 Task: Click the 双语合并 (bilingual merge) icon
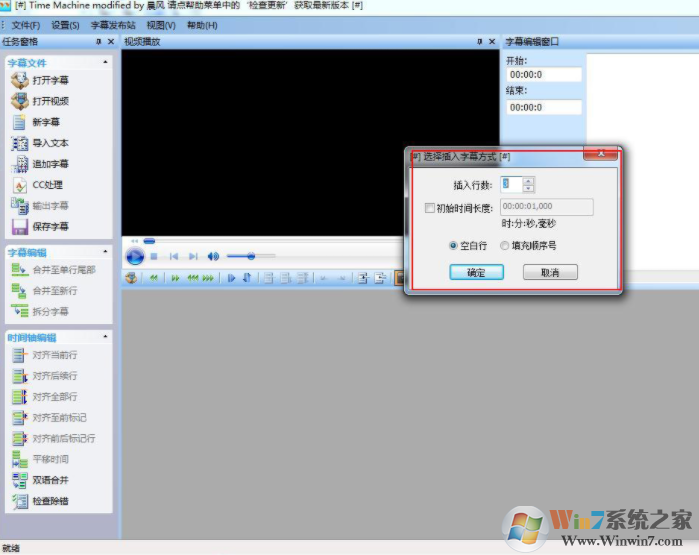20,480
